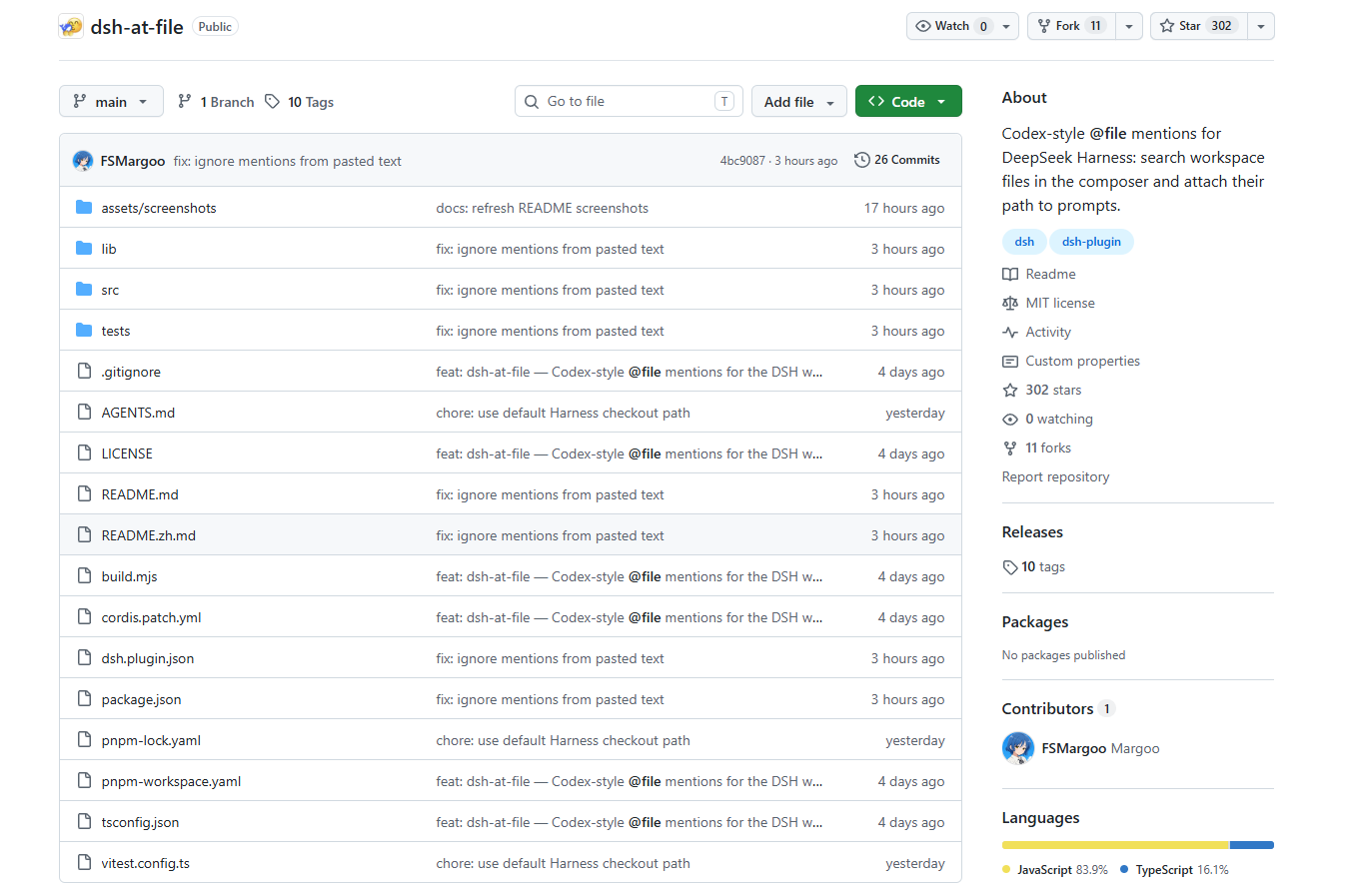This screenshot has width=1350, height=896.
Task: Click the note icon beside Custom properties
Action: 1010,362
